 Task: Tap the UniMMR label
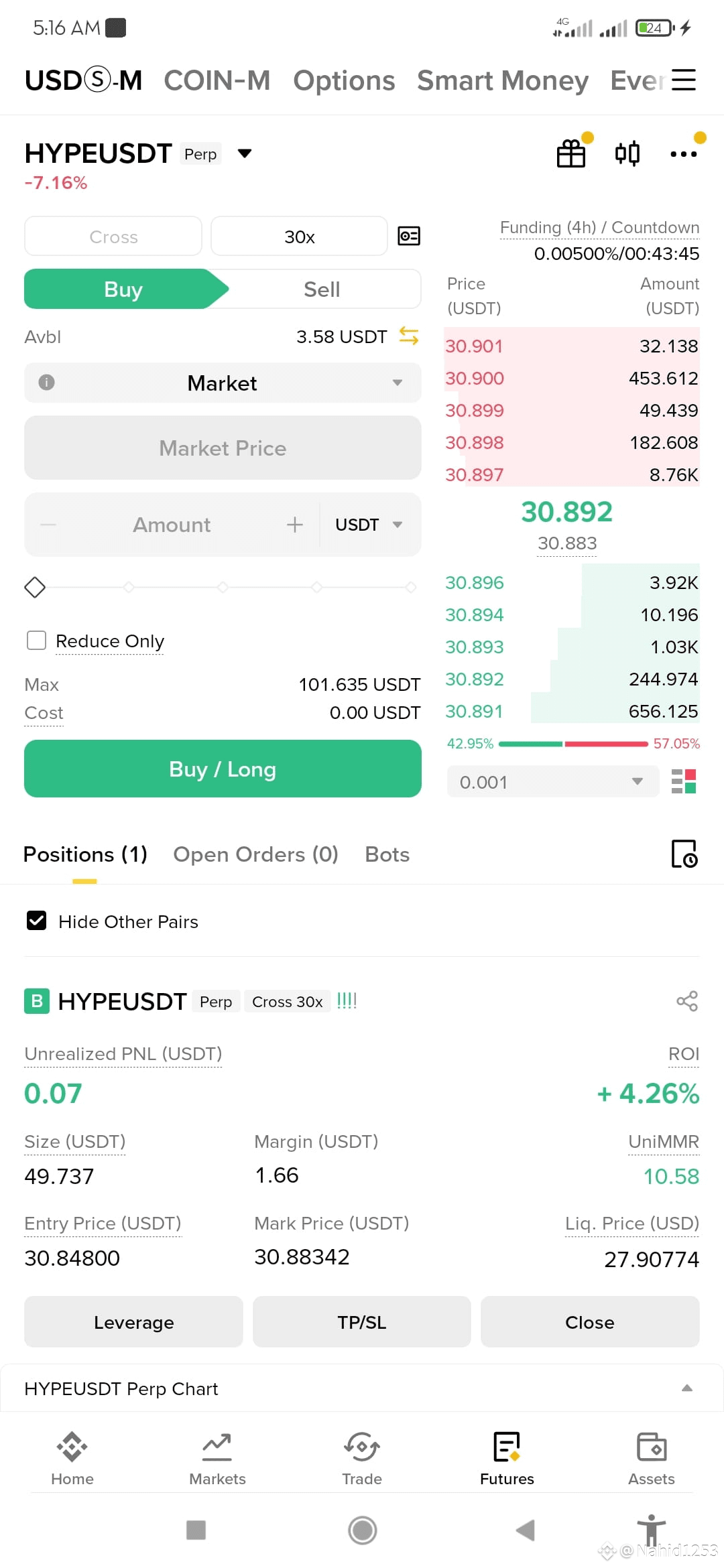coord(664,1141)
